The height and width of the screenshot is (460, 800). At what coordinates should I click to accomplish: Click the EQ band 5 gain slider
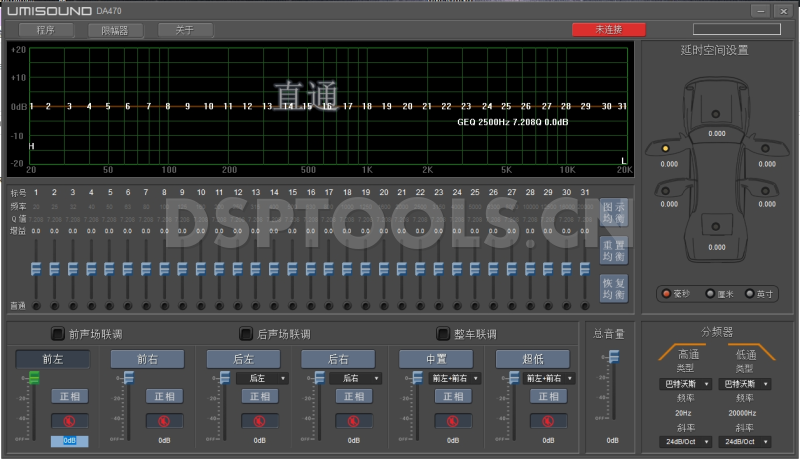109,269
